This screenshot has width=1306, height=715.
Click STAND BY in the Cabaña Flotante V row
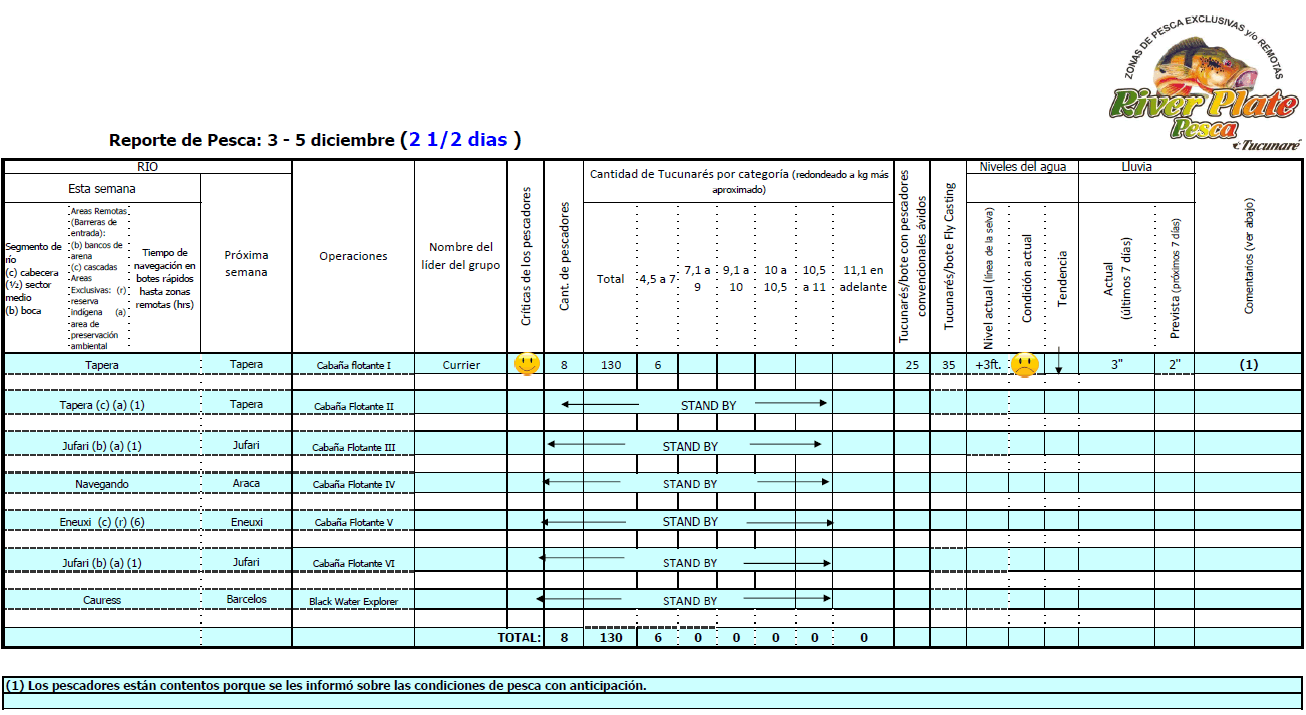coord(689,522)
